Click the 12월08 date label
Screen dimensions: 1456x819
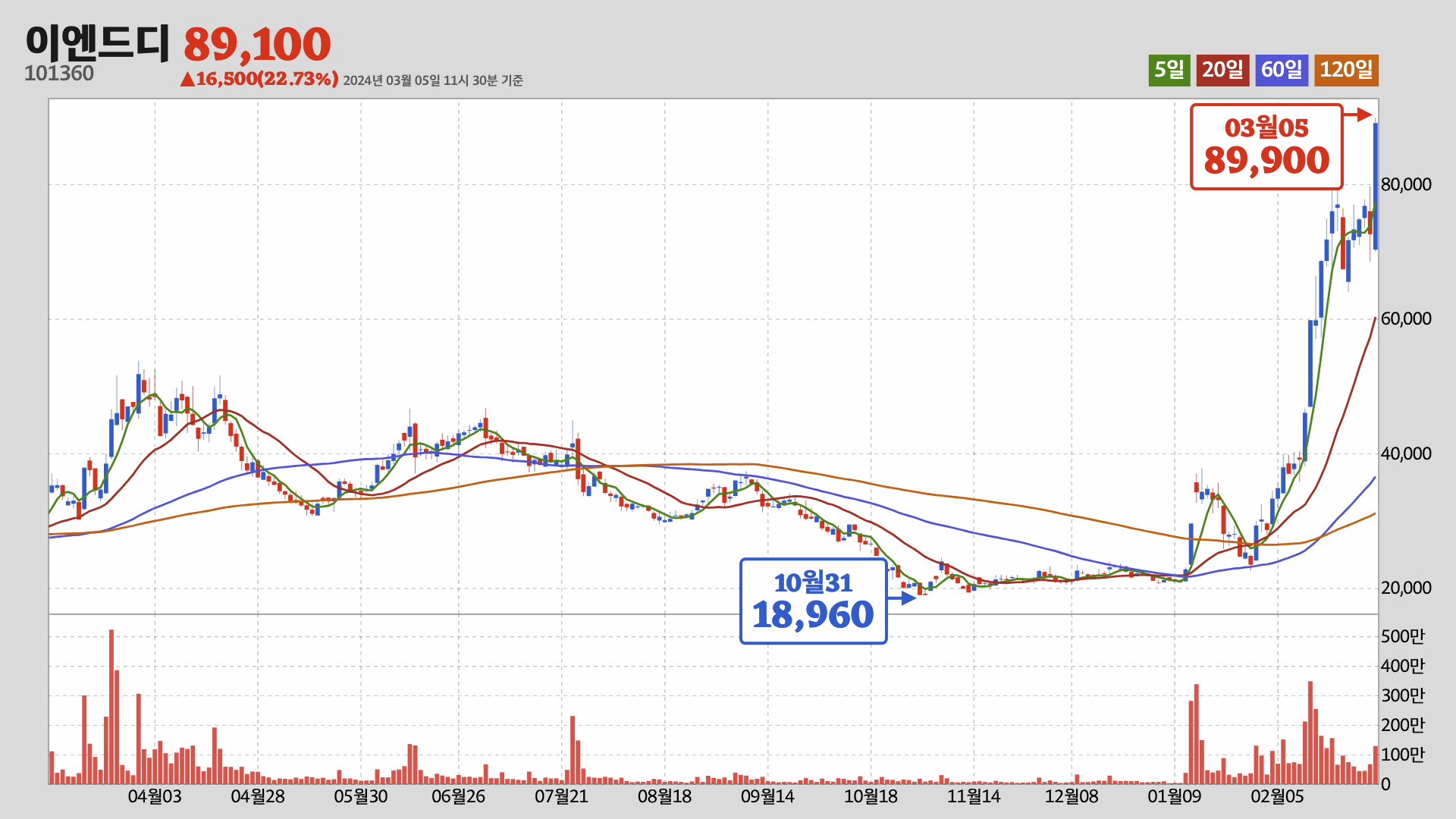coord(1072,796)
